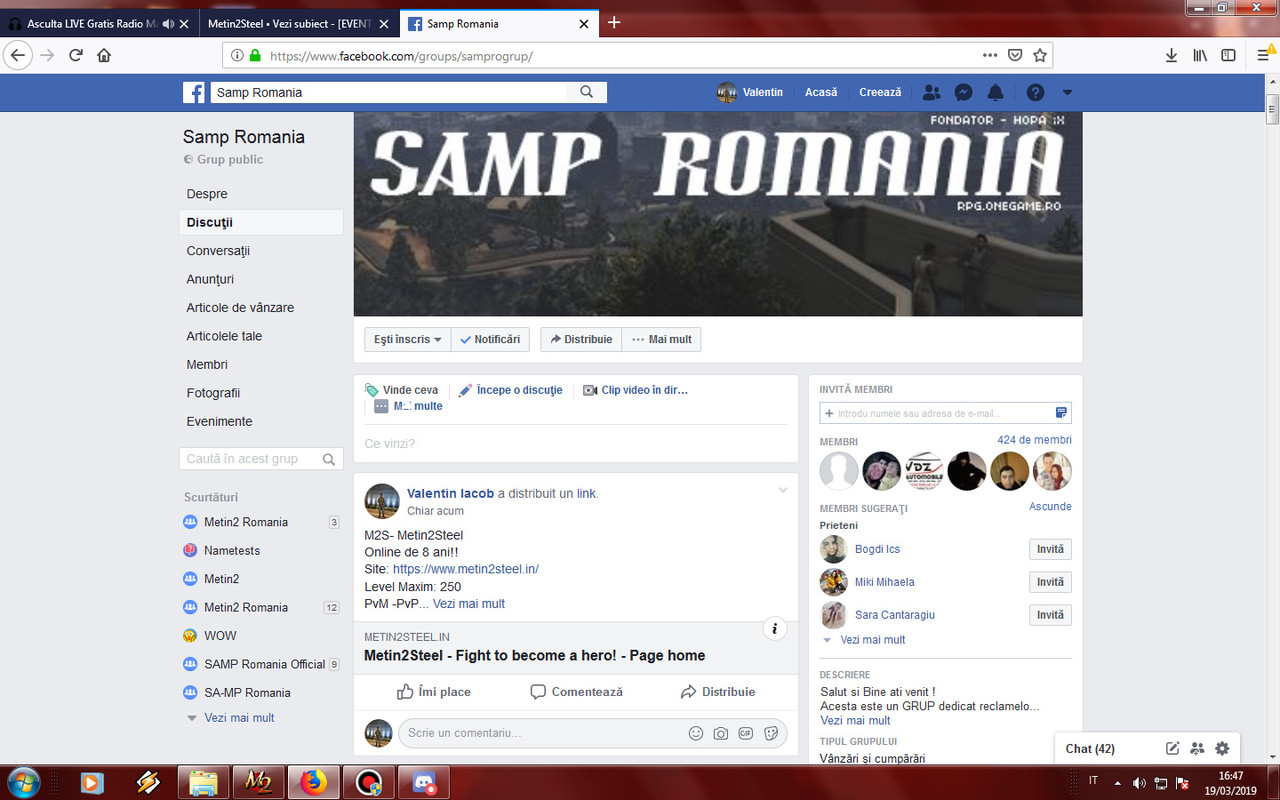Screen dimensions: 1280x800
Task: Toggle Notificări for the group
Action: click(x=490, y=339)
